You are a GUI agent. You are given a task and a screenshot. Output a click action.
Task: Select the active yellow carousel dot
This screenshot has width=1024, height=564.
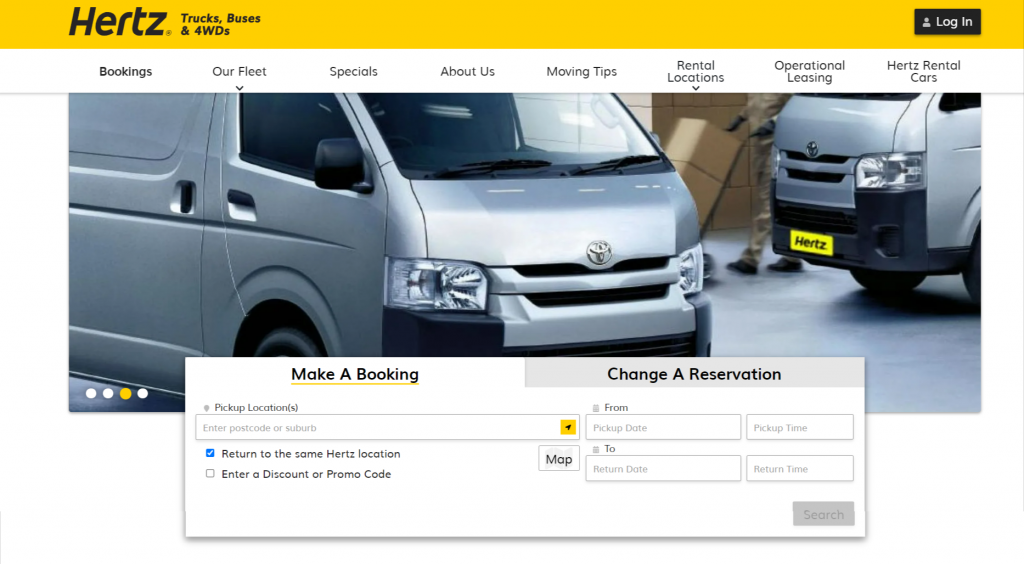(125, 393)
